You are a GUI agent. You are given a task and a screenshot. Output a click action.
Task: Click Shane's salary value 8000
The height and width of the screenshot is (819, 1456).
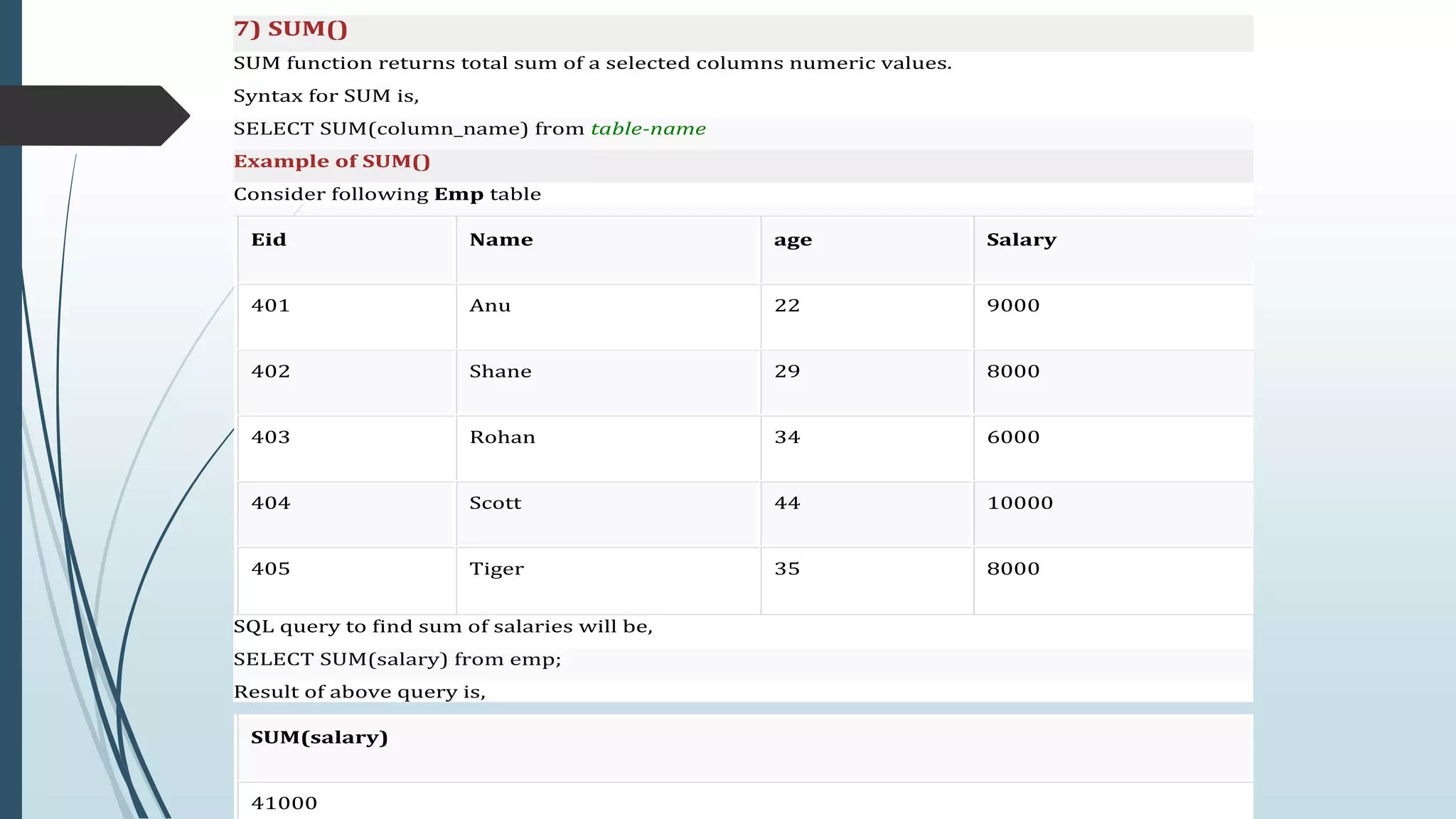click(x=1013, y=371)
